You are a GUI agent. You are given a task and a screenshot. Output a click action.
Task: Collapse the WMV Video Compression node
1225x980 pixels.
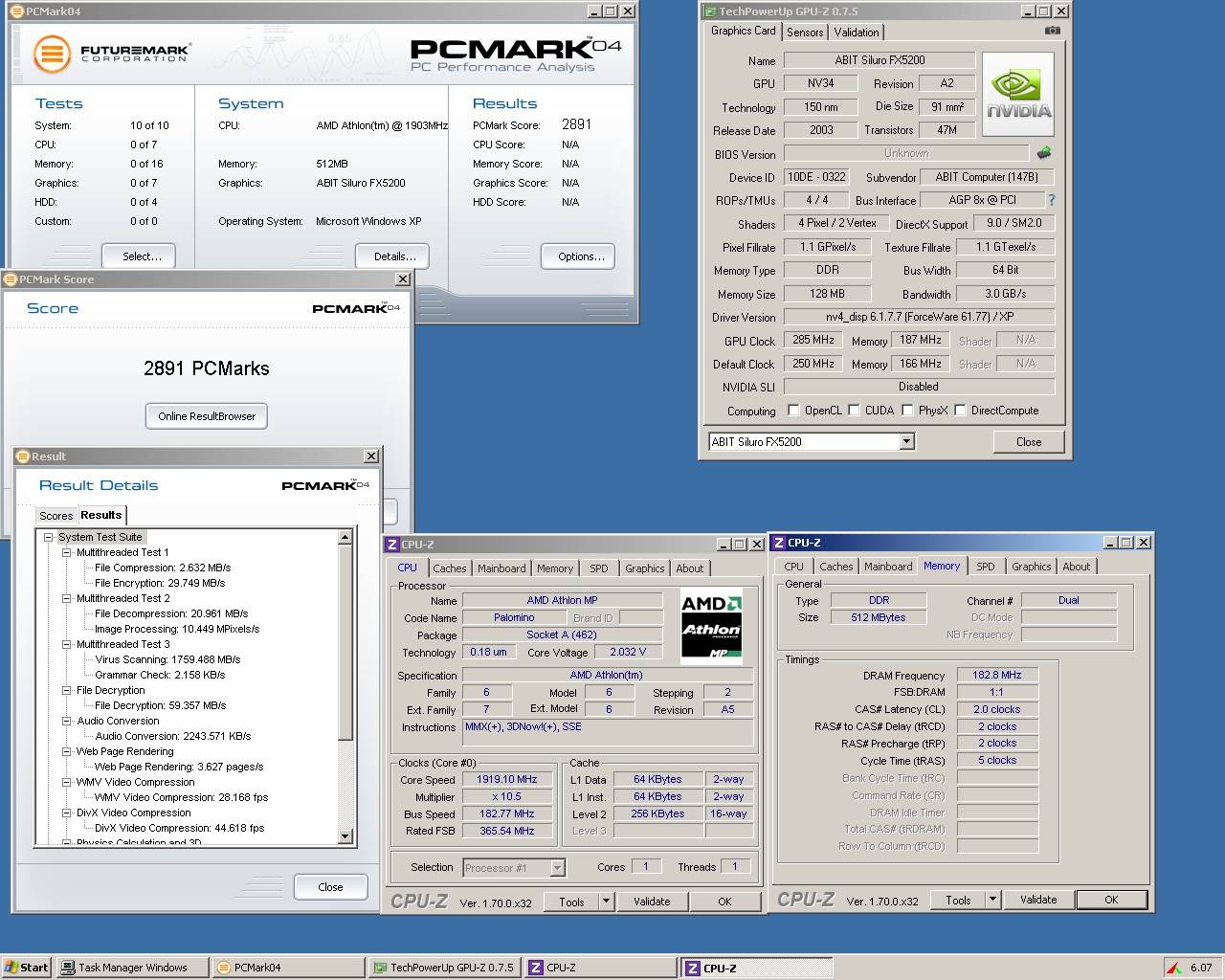66,782
